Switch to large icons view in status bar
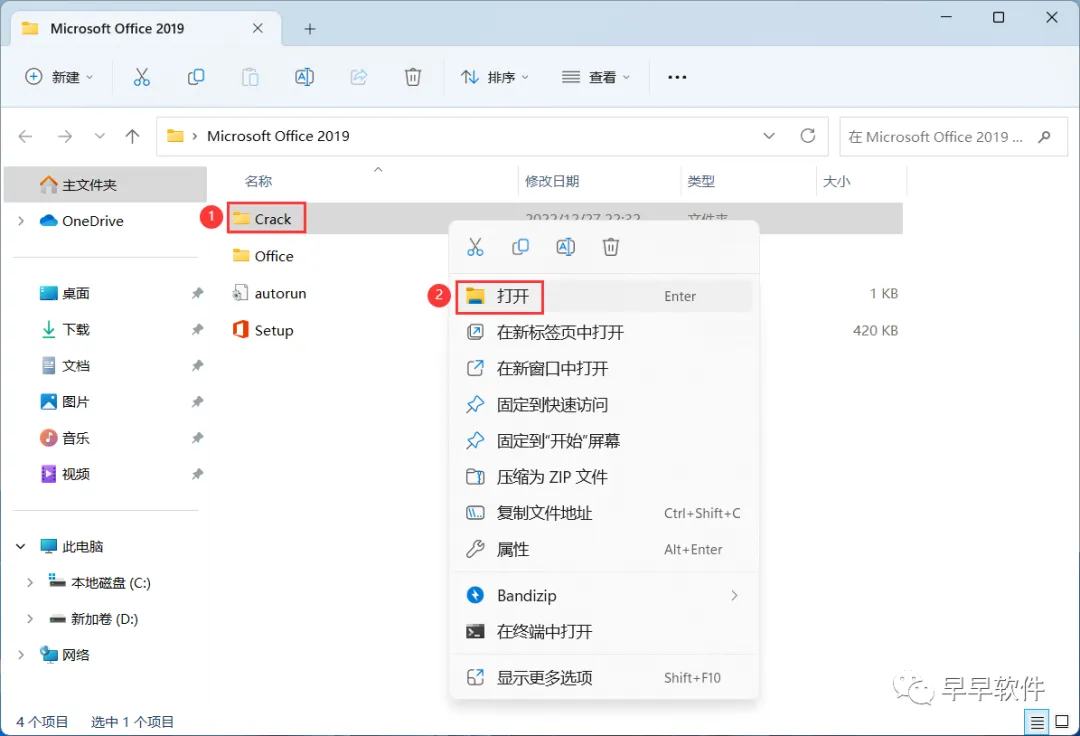The width and height of the screenshot is (1080, 736). tap(1062, 722)
